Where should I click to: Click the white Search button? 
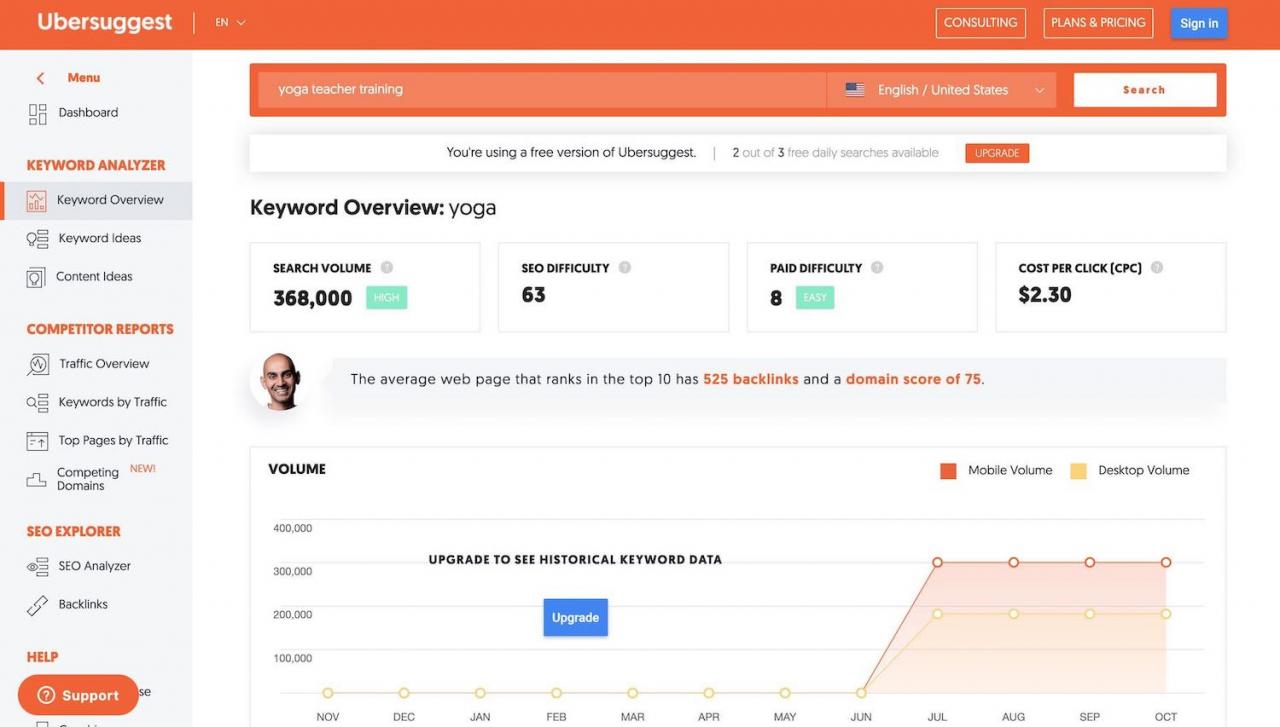tap(1145, 89)
